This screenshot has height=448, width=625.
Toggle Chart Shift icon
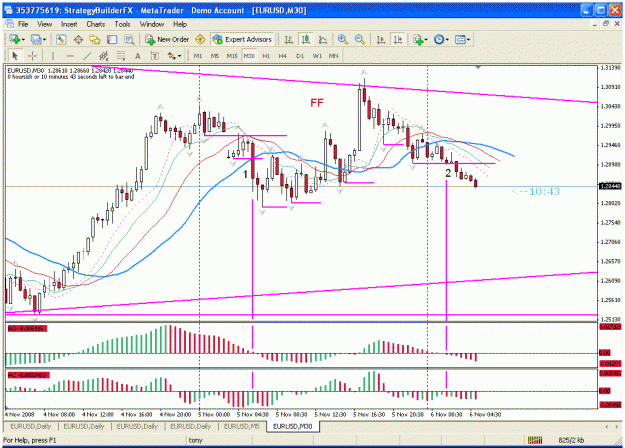pyautogui.click(x=398, y=39)
